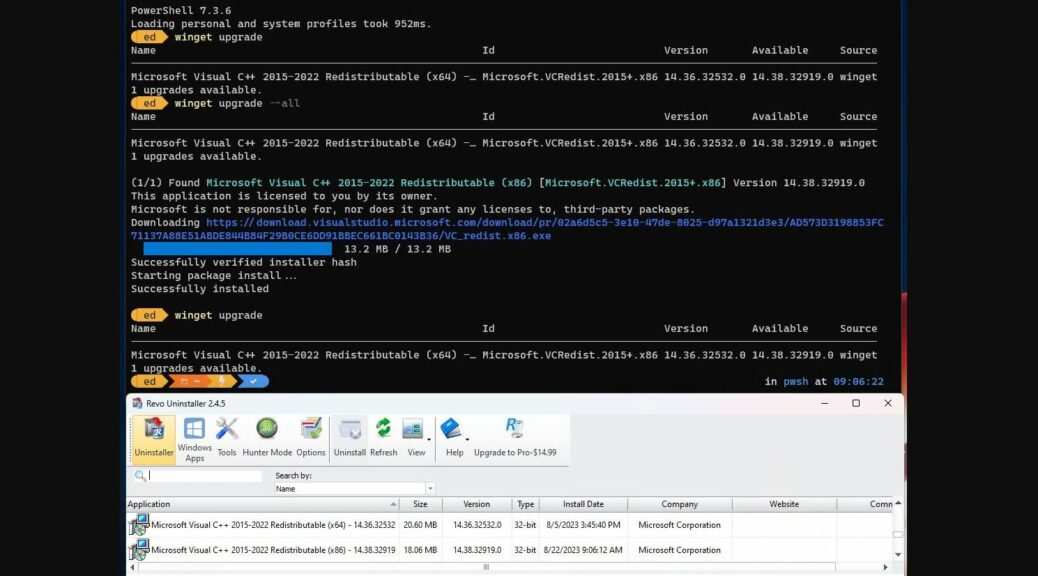Click the lightning bolt prompt segment

[x=222, y=381]
